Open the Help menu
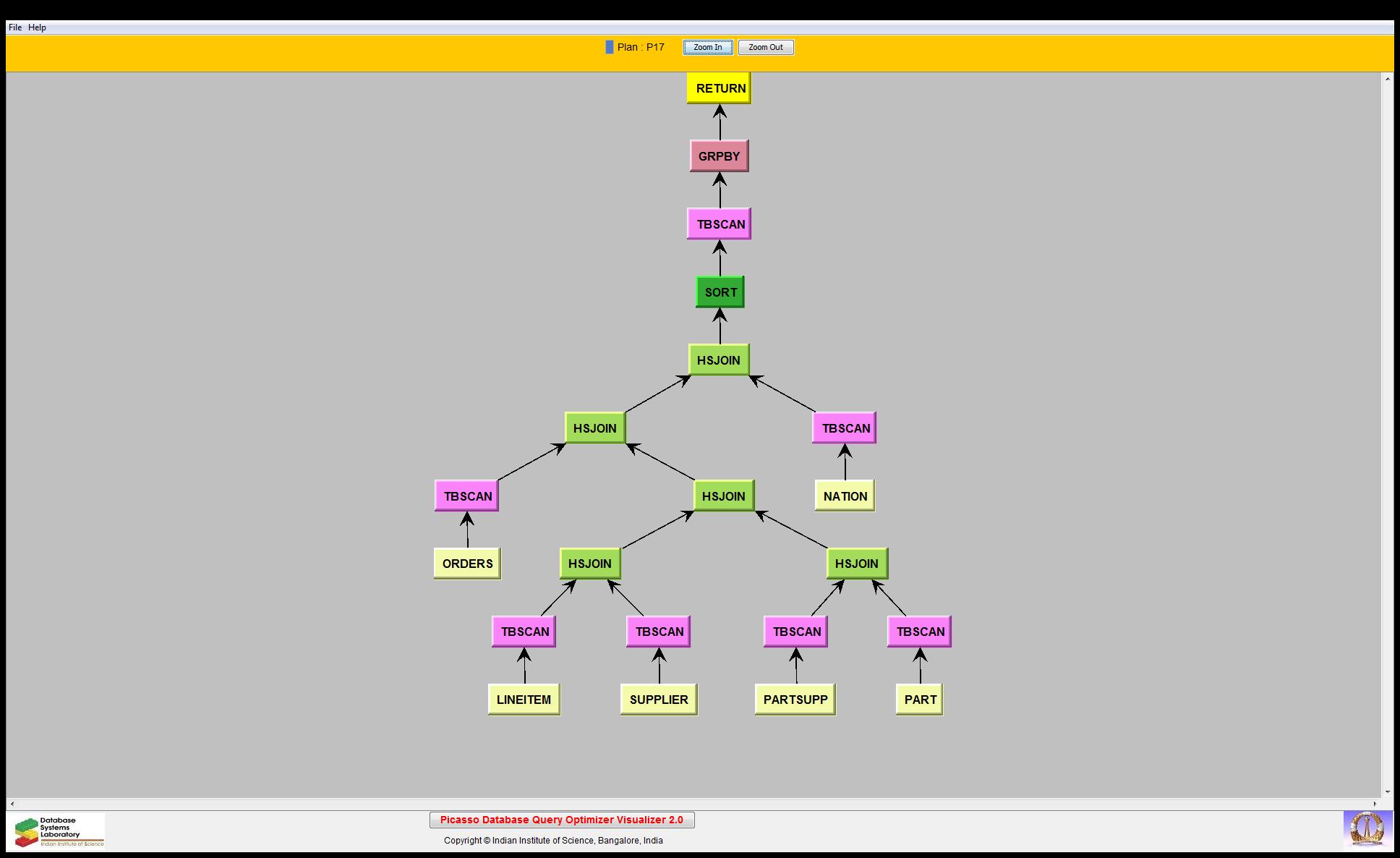Viewport: 1400px width, 858px height. click(38, 27)
